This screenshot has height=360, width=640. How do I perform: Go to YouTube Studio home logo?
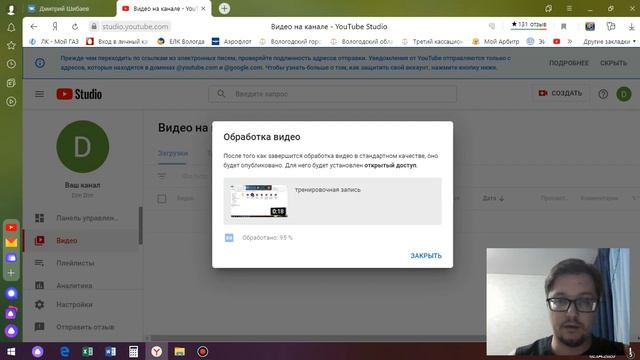click(79, 94)
